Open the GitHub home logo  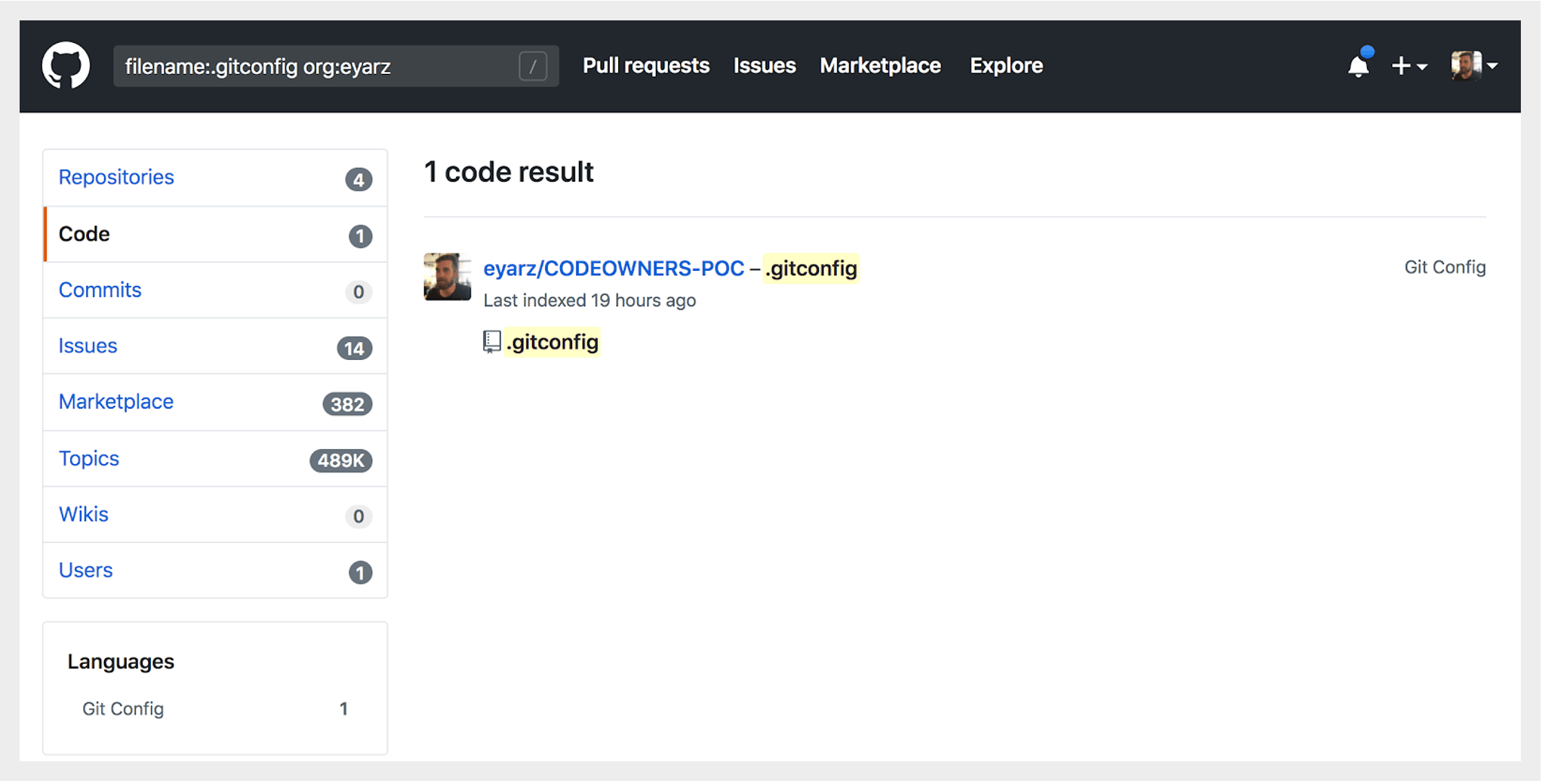coord(66,66)
